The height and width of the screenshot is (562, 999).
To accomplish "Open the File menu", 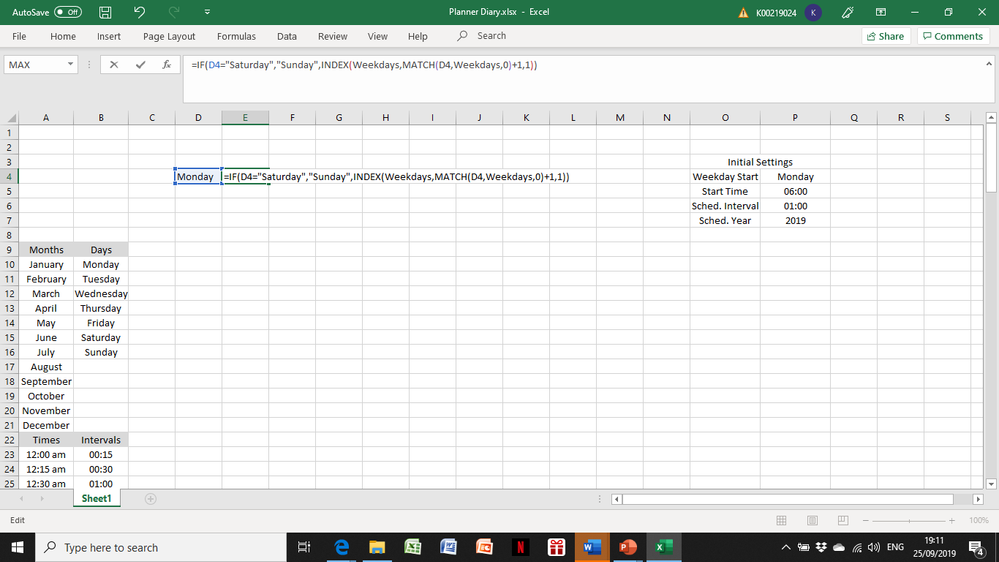I will pyautogui.click(x=19, y=36).
